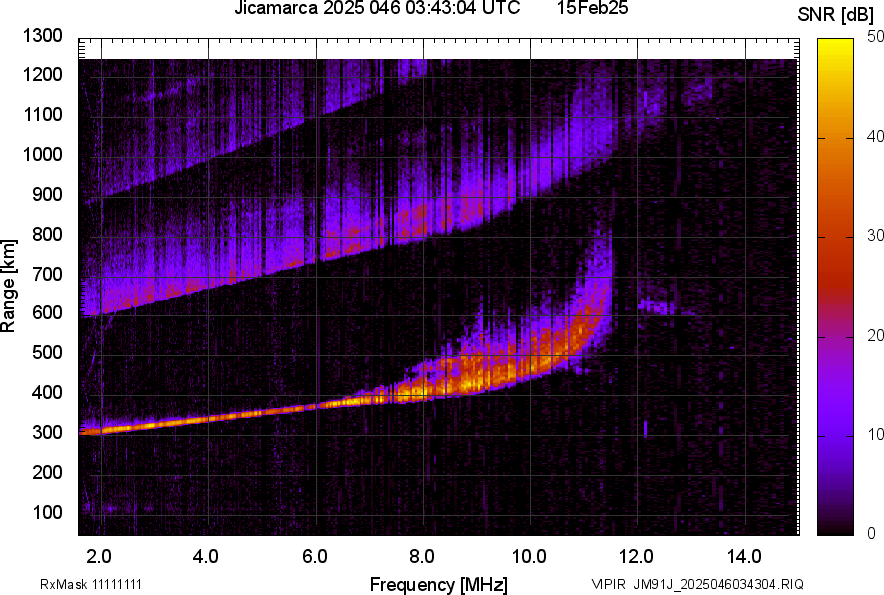884x595 pixels.
Task: Click the 'Range [km]' axis label
Action: click(x=8, y=286)
